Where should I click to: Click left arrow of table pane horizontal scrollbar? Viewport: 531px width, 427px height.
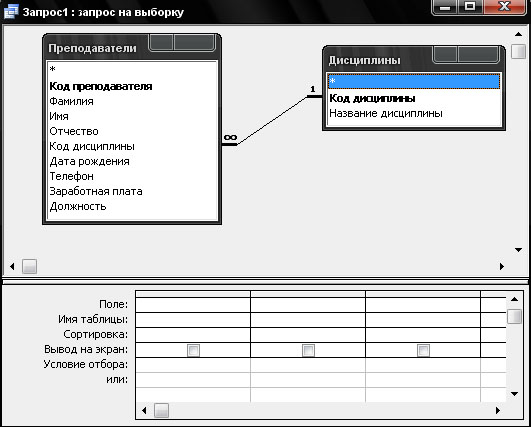(x=12, y=266)
